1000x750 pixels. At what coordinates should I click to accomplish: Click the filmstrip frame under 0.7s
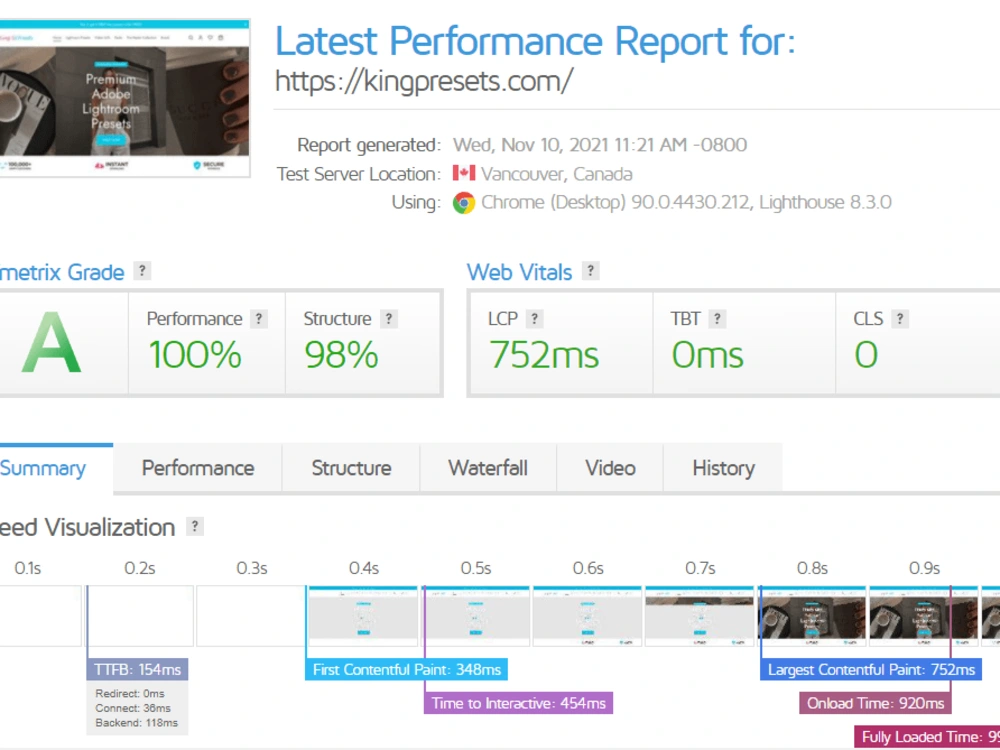tap(700, 616)
